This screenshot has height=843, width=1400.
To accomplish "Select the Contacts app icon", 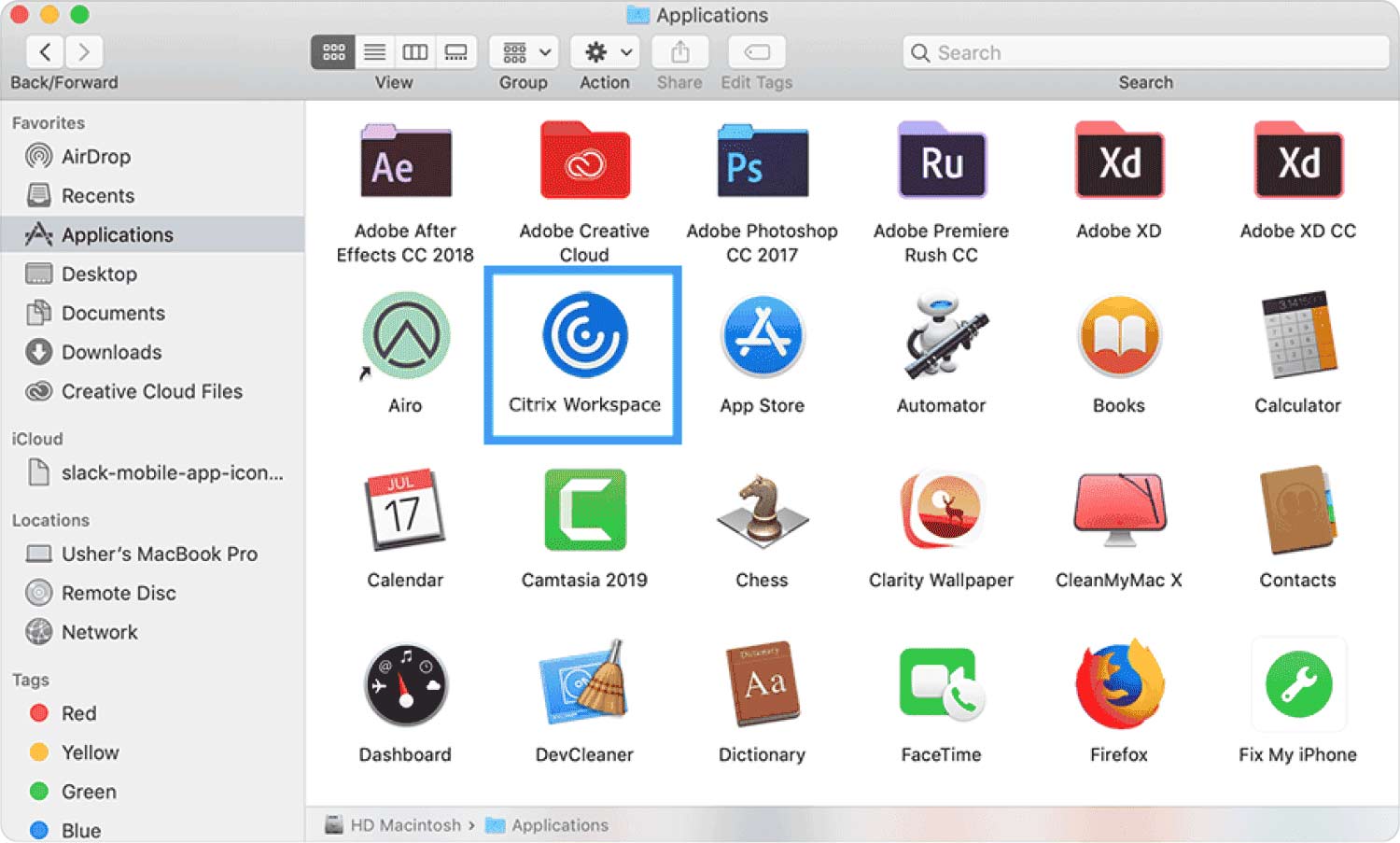I will (x=1298, y=510).
